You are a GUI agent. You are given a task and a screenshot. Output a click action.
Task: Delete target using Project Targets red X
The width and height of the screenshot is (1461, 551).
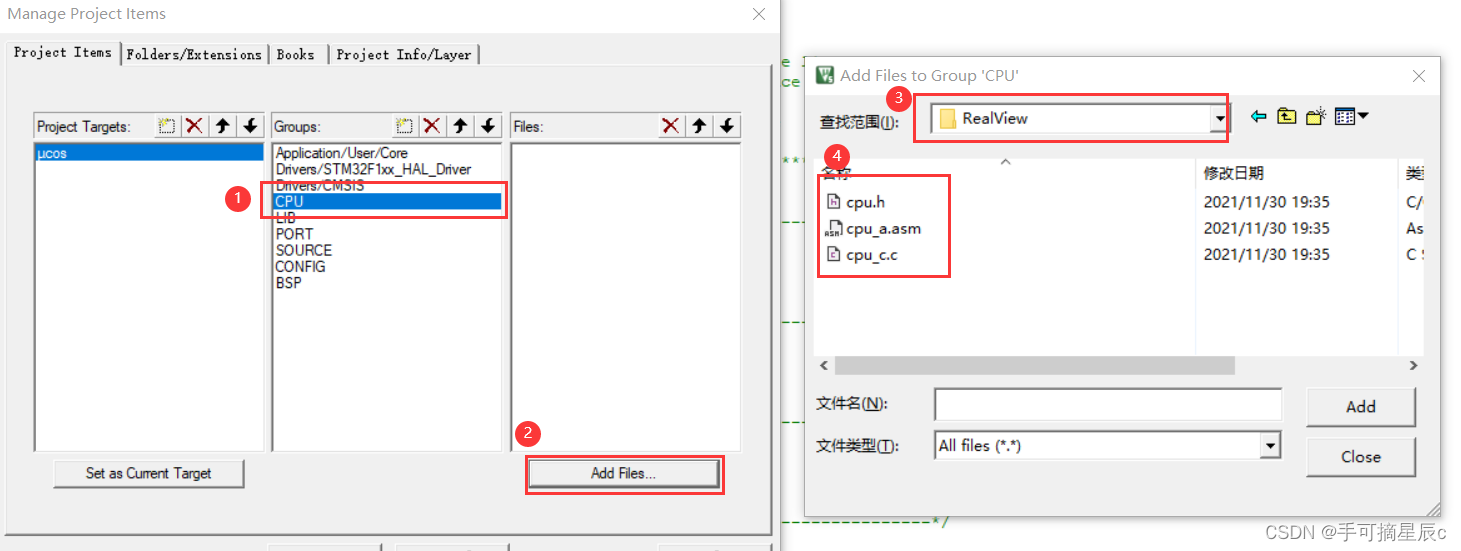pyautogui.click(x=194, y=126)
